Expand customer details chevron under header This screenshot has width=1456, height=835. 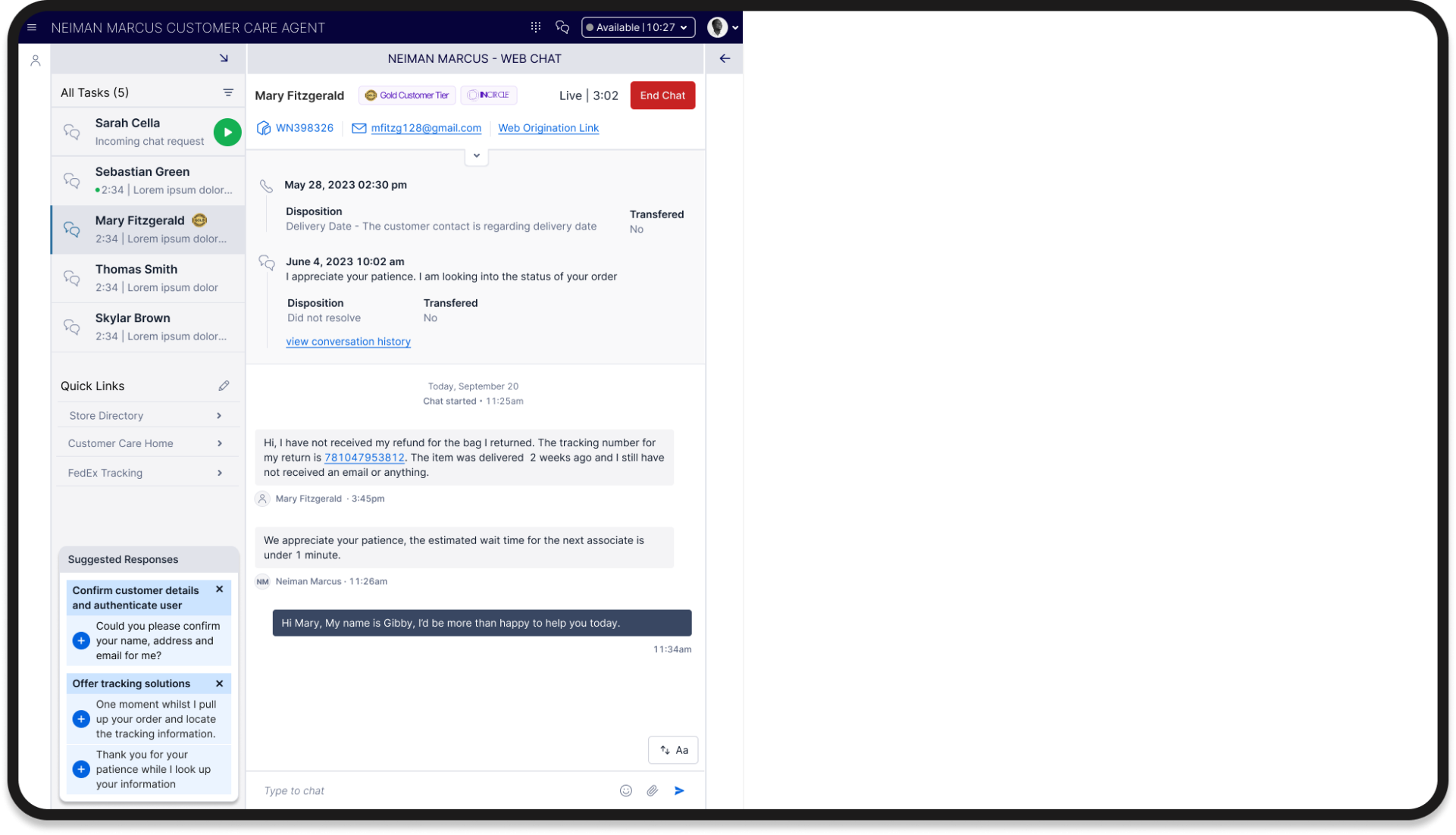[476, 155]
